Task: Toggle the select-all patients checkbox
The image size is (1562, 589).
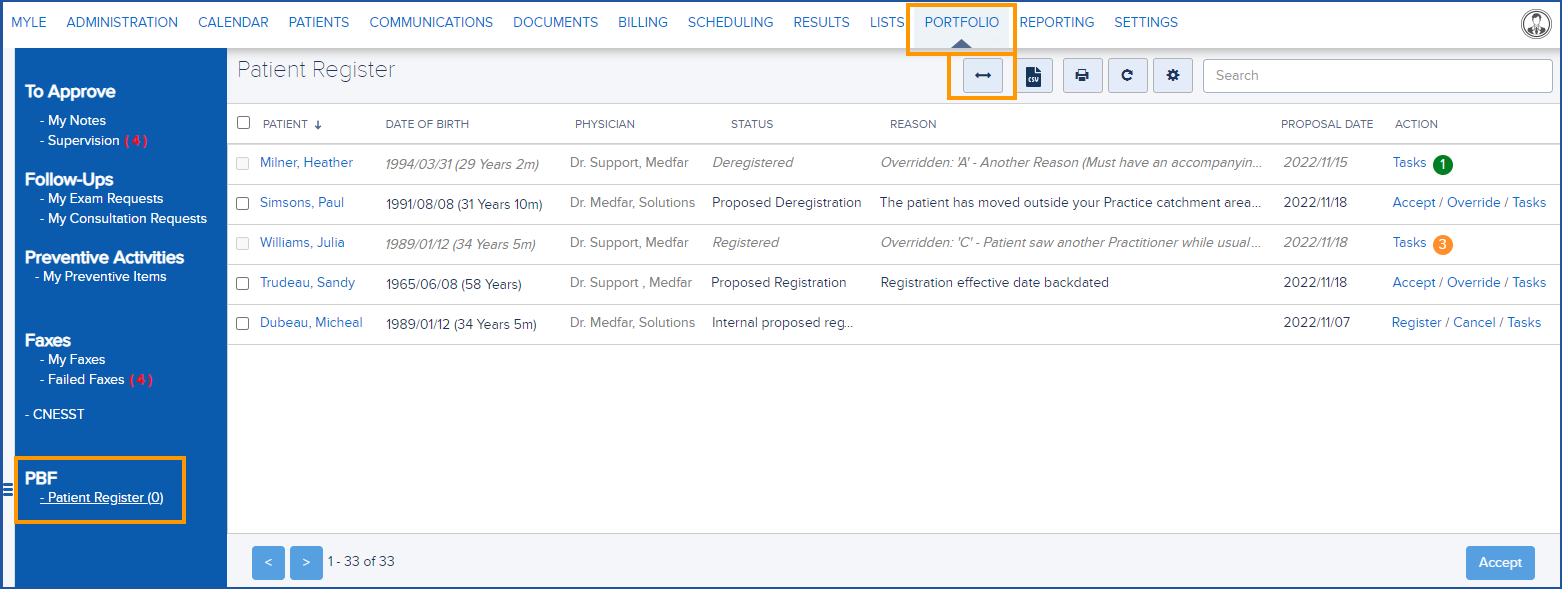Action: [x=244, y=123]
